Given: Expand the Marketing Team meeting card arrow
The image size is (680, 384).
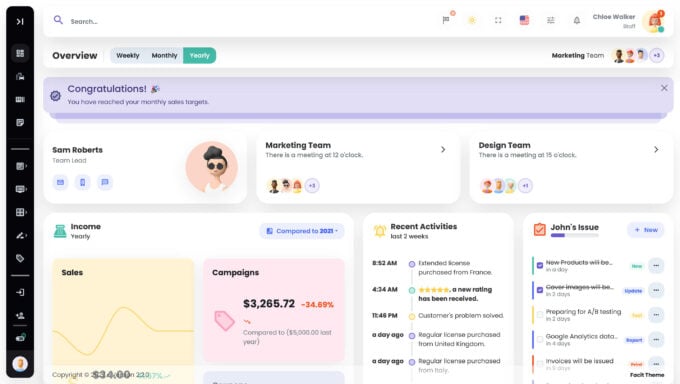Looking at the screenshot, I should (x=443, y=149).
